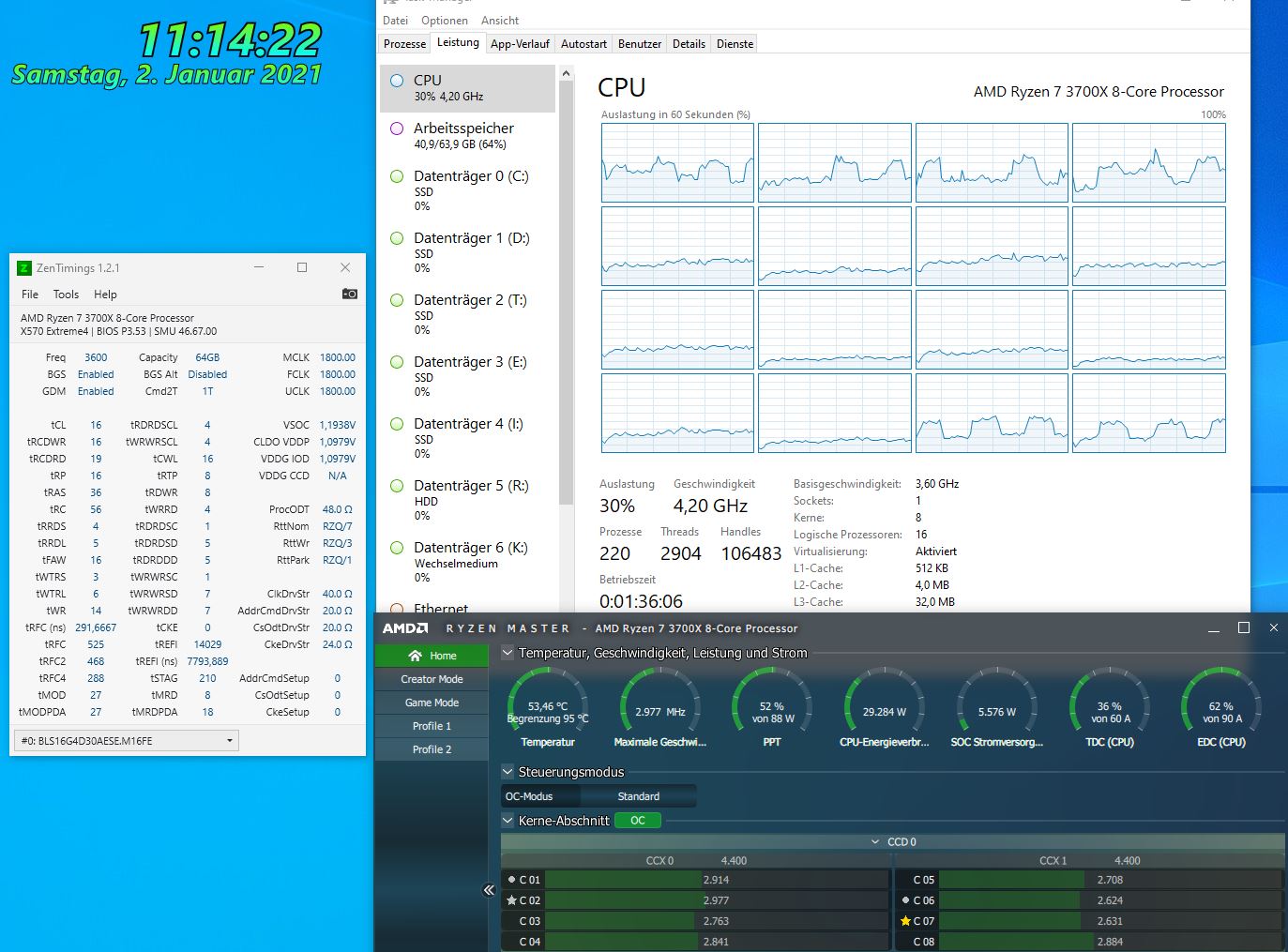The width and height of the screenshot is (1288, 952).
Task: Open the Datei menu in Task Manager
Action: click(396, 20)
